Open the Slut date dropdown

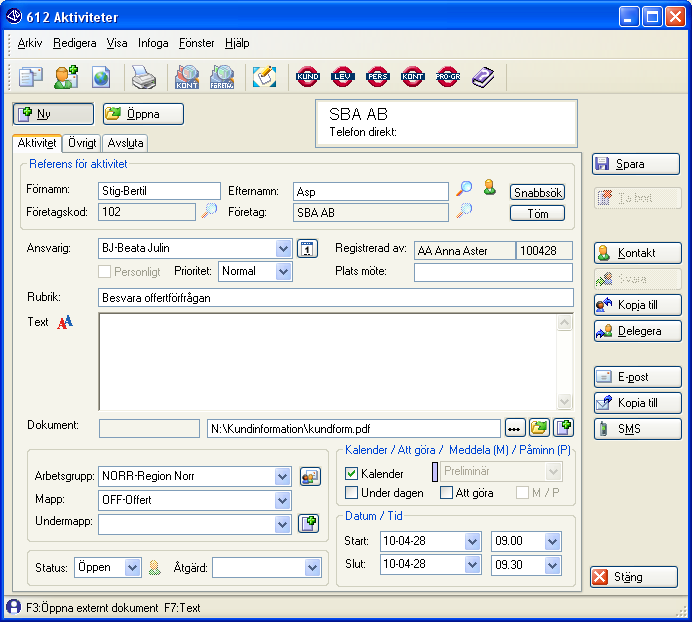(472, 565)
